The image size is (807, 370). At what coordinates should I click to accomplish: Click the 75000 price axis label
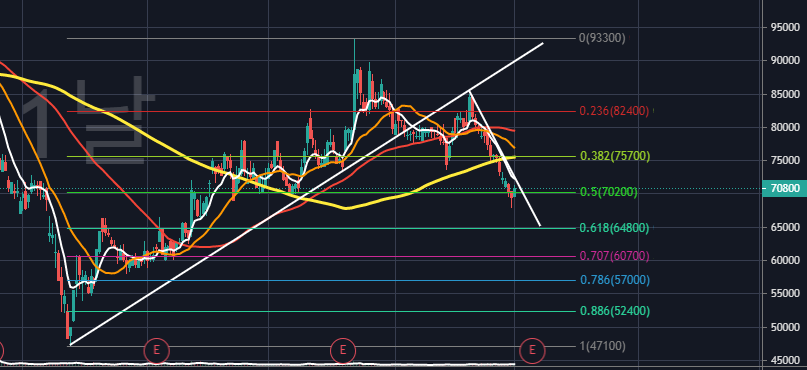(785, 161)
